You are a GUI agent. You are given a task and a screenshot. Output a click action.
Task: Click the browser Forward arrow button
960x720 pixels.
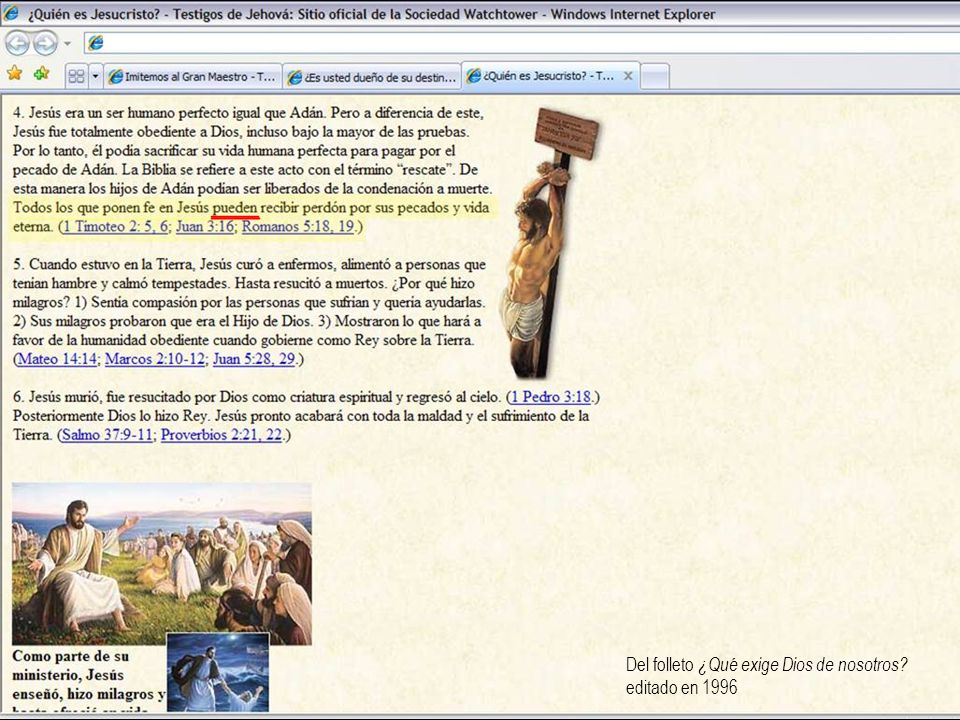click(45, 43)
